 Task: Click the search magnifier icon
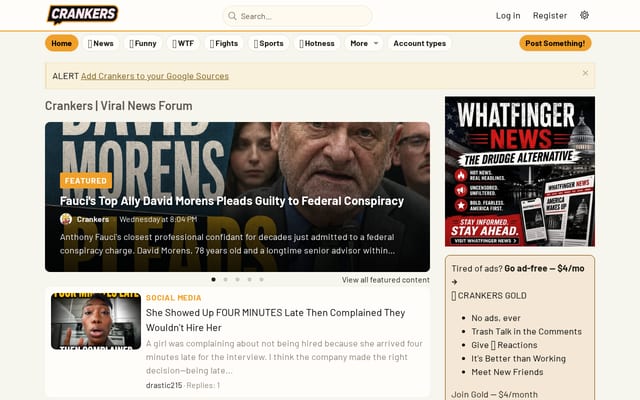(232, 16)
